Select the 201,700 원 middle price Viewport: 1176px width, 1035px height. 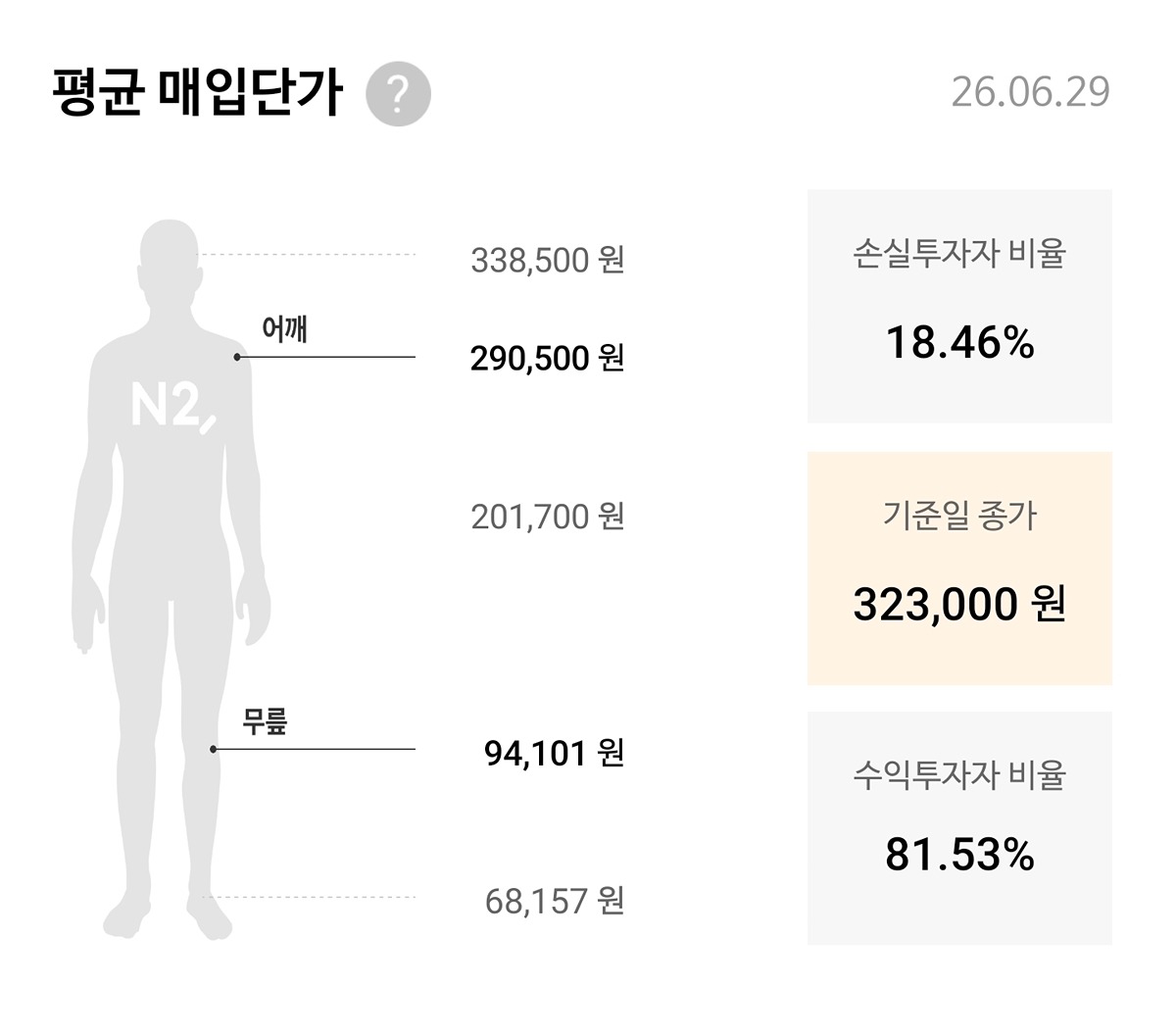tap(548, 516)
